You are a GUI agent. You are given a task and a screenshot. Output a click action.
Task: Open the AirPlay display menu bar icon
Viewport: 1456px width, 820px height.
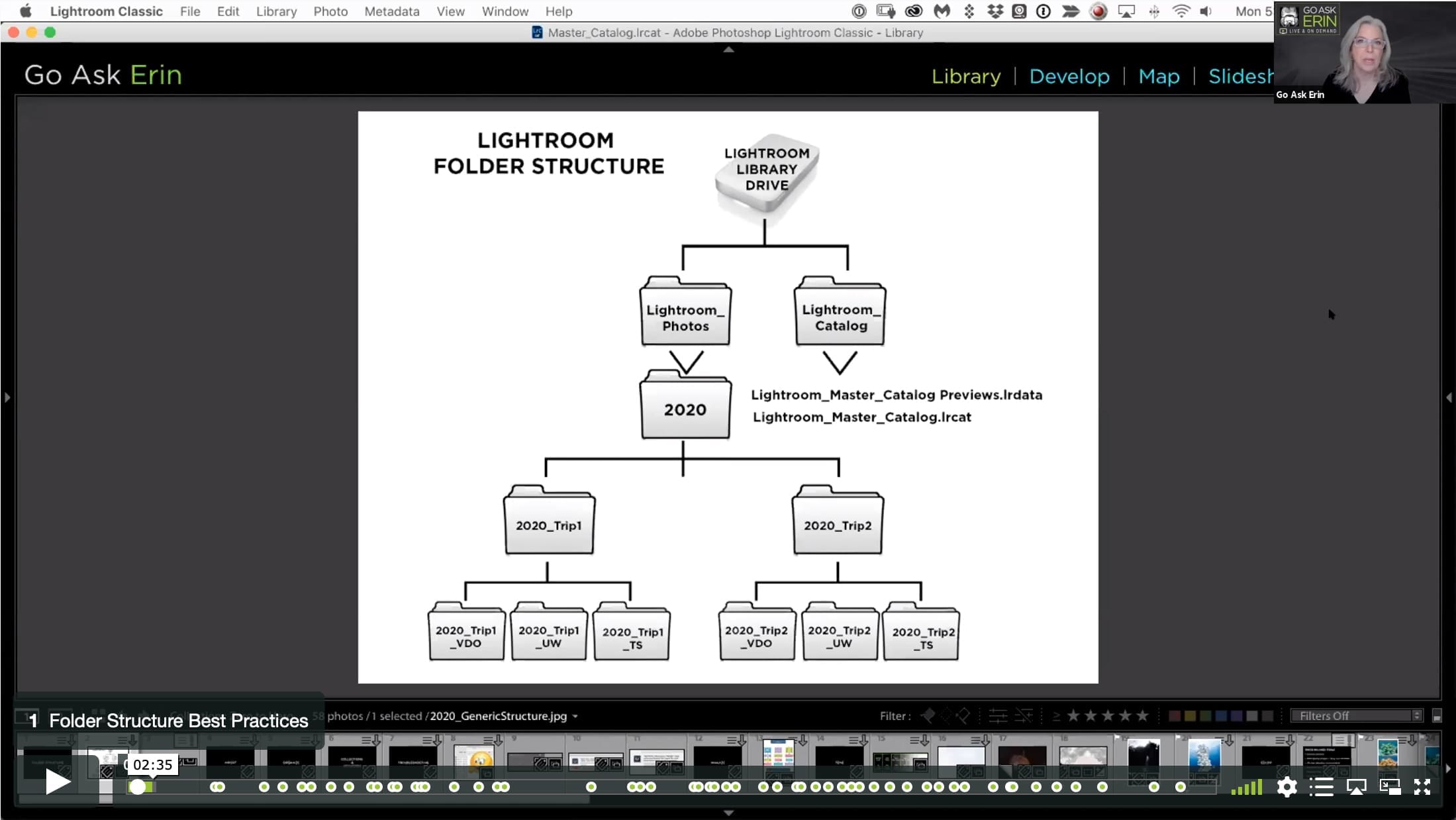click(1126, 11)
